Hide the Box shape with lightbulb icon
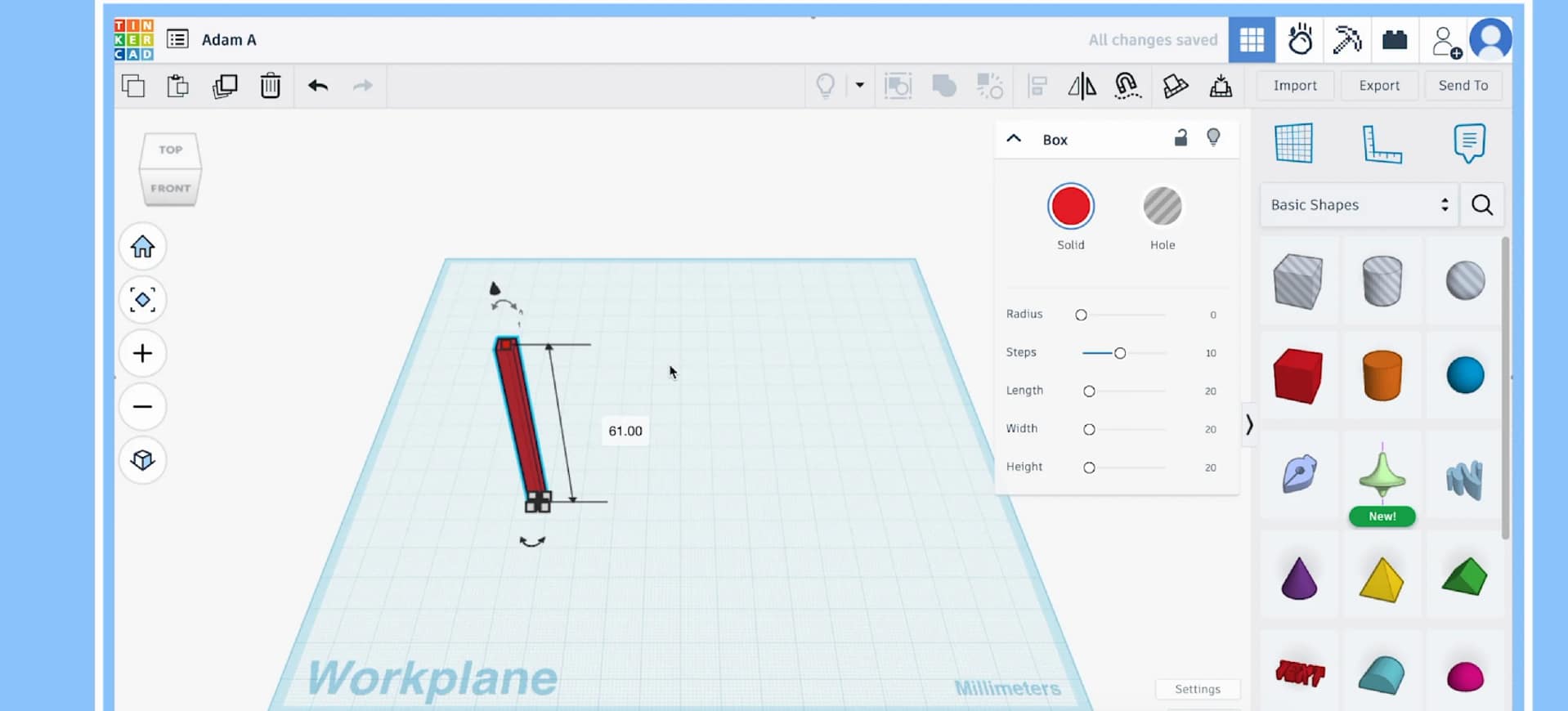The width and height of the screenshot is (1568, 711). click(x=1213, y=137)
